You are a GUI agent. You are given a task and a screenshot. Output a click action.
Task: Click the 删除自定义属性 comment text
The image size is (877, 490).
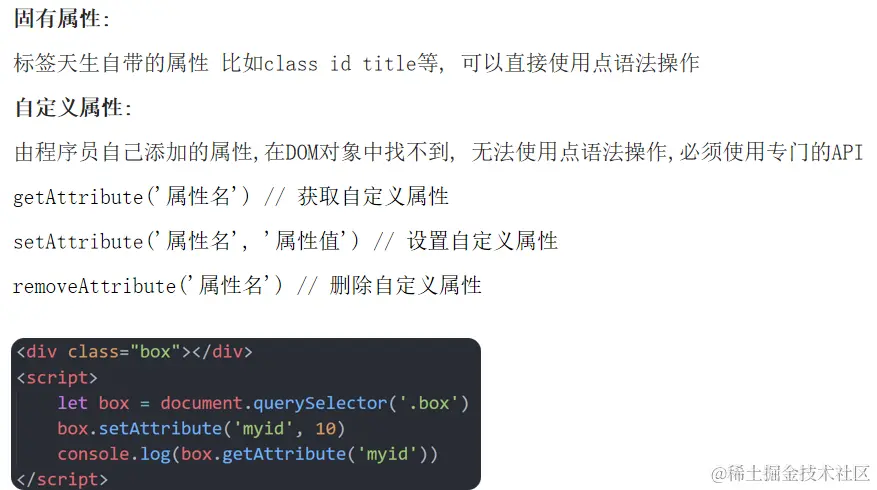406,285
